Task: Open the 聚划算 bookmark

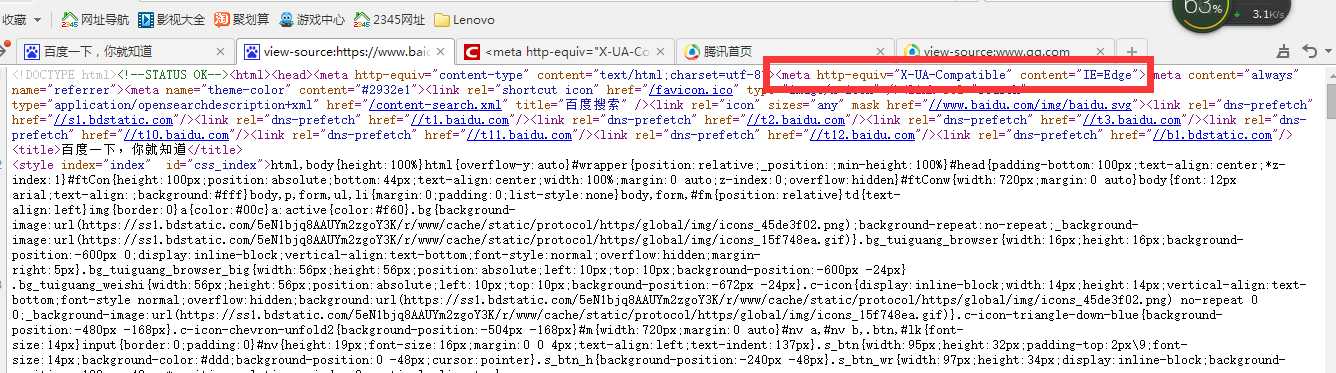Action: coord(241,19)
